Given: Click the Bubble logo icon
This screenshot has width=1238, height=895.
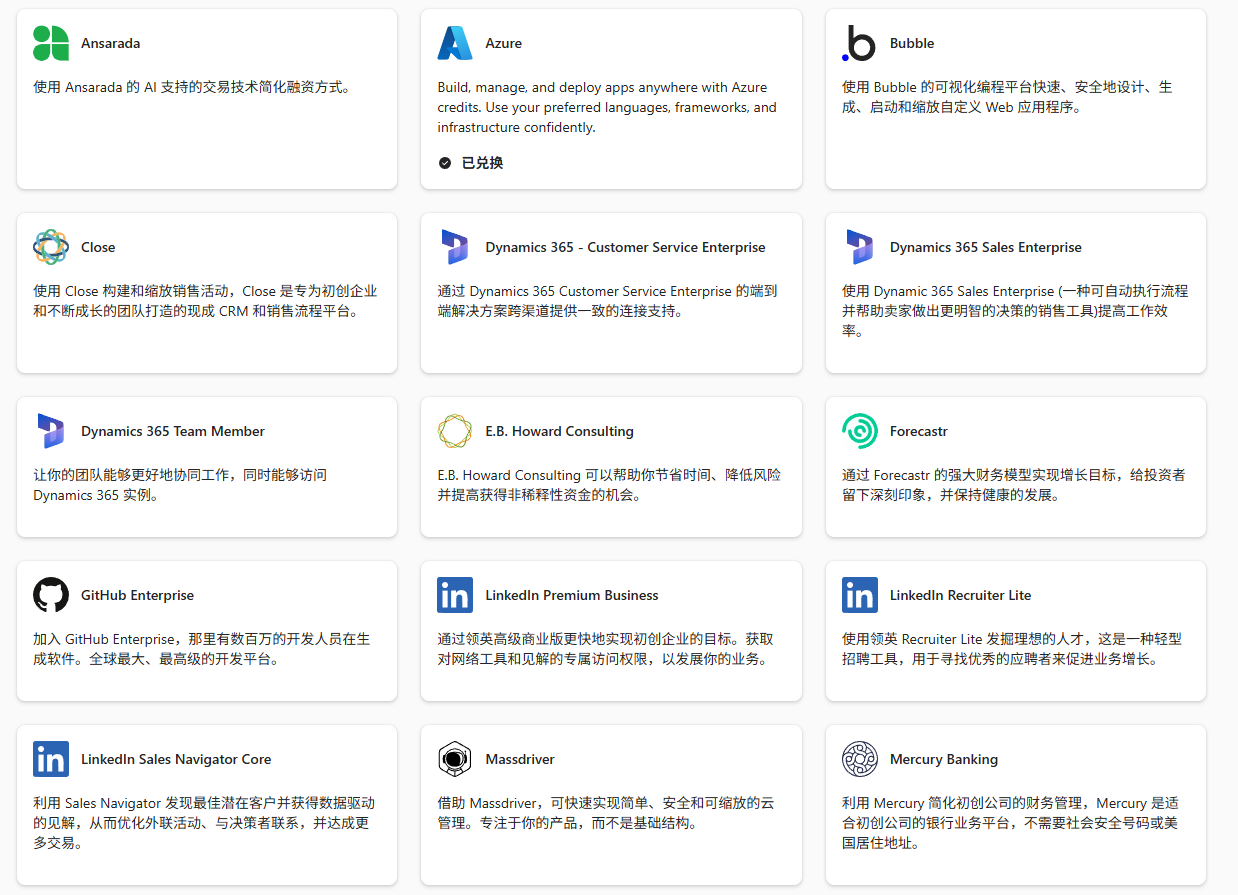Looking at the screenshot, I should click(859, 43).
